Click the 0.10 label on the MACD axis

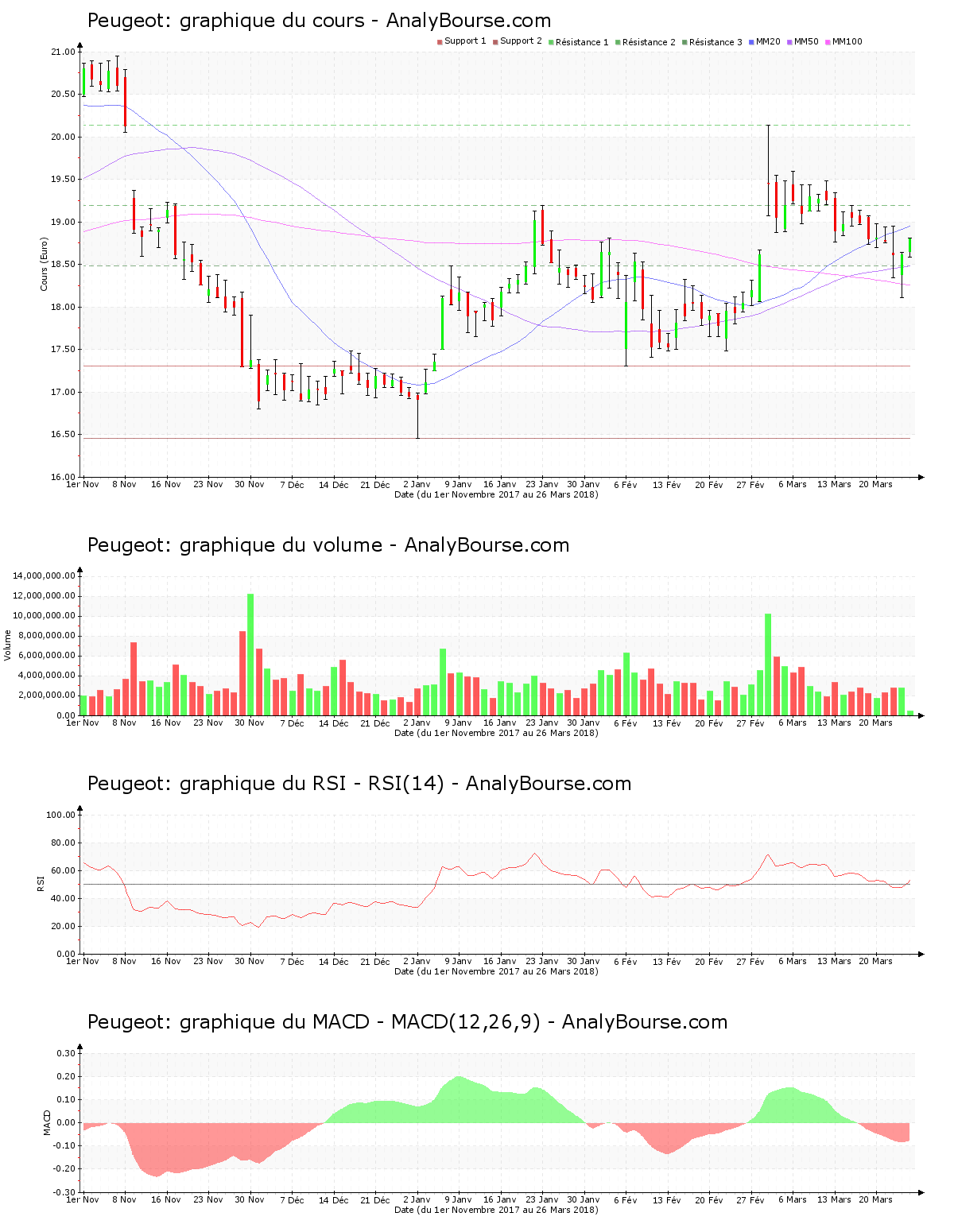[x=67, y=1100]
